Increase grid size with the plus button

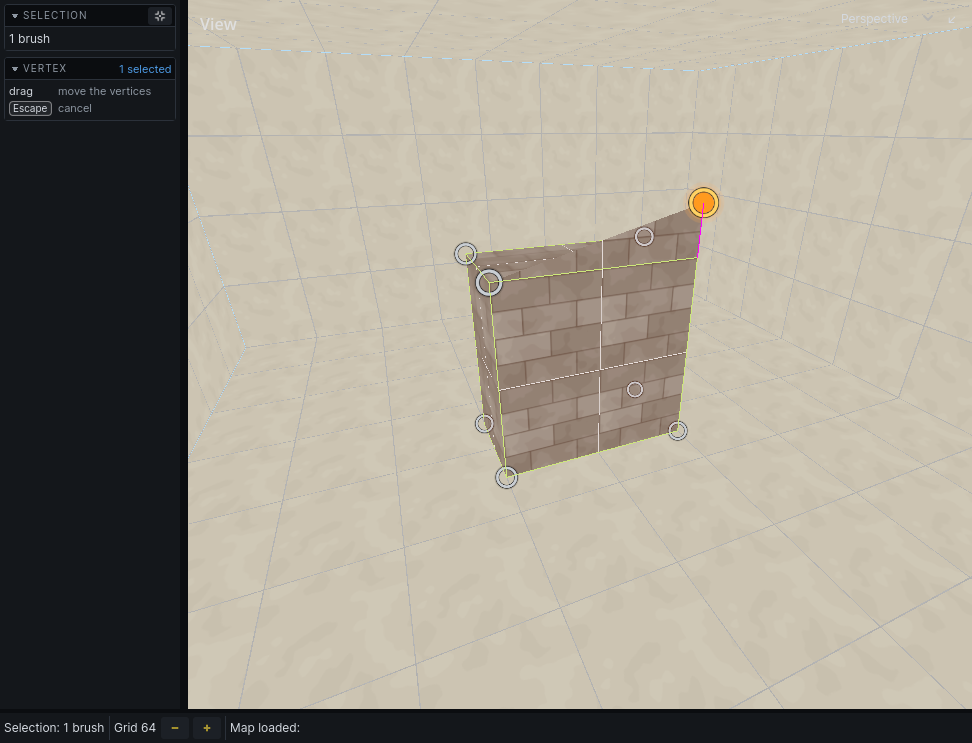click(x=207, y=728)
